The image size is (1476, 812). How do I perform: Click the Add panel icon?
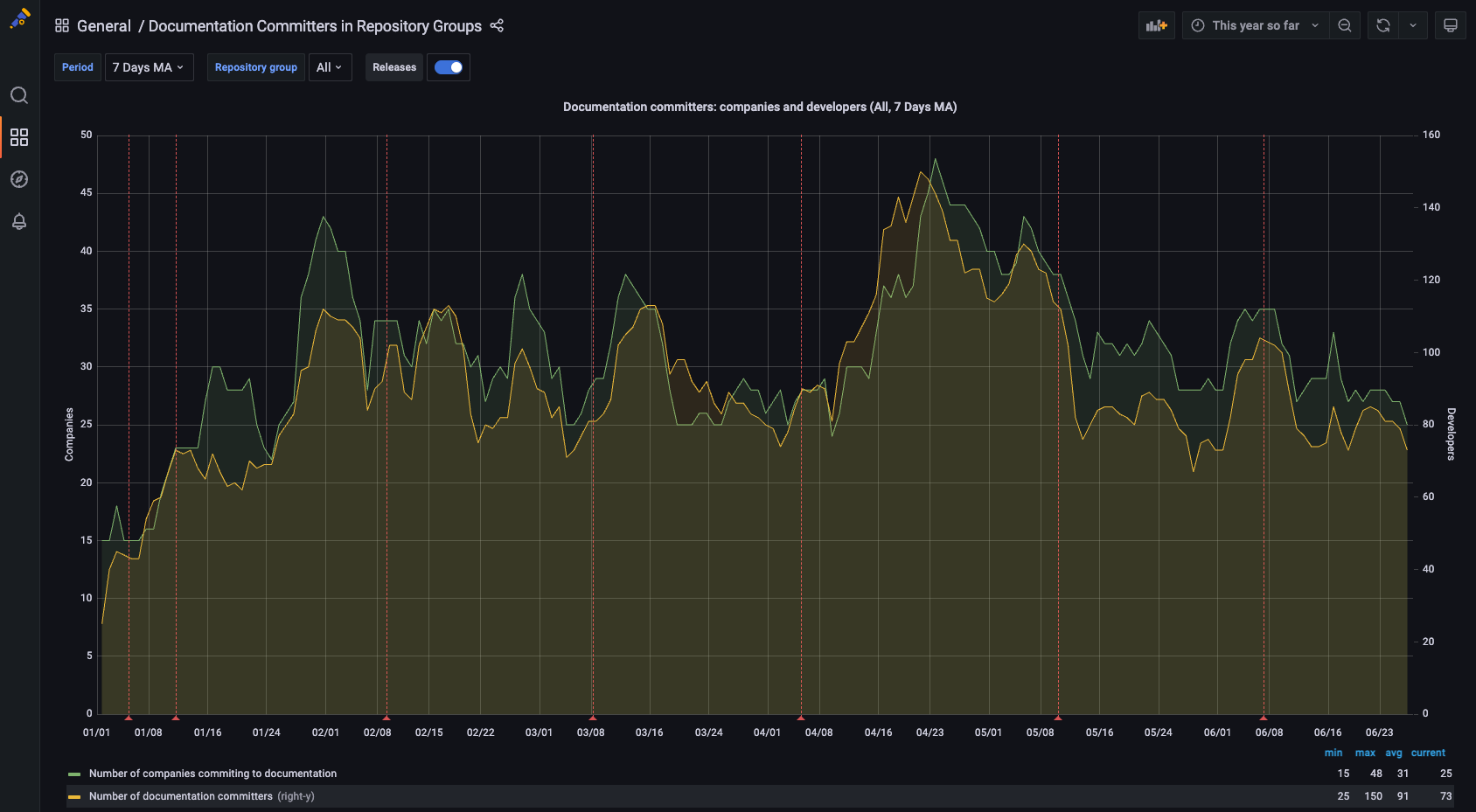click(x=1156, y=25)
